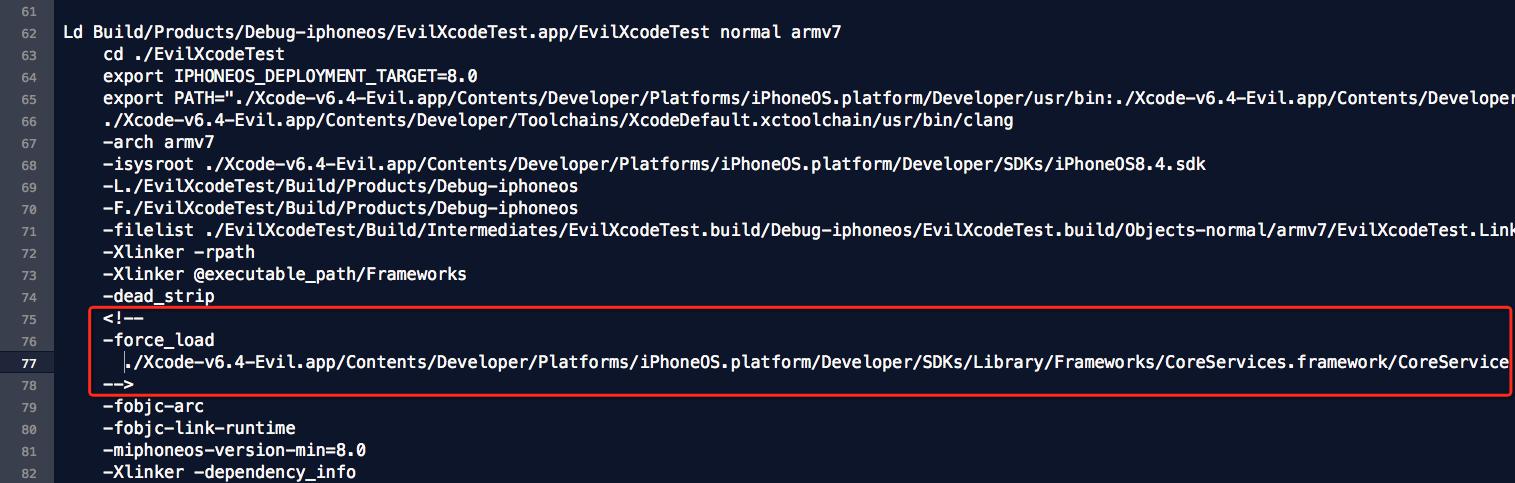Viewport: 1515px width, 483px height.
Task: Click the -fobjc-link-runtime option line
Action: (199, 428)
